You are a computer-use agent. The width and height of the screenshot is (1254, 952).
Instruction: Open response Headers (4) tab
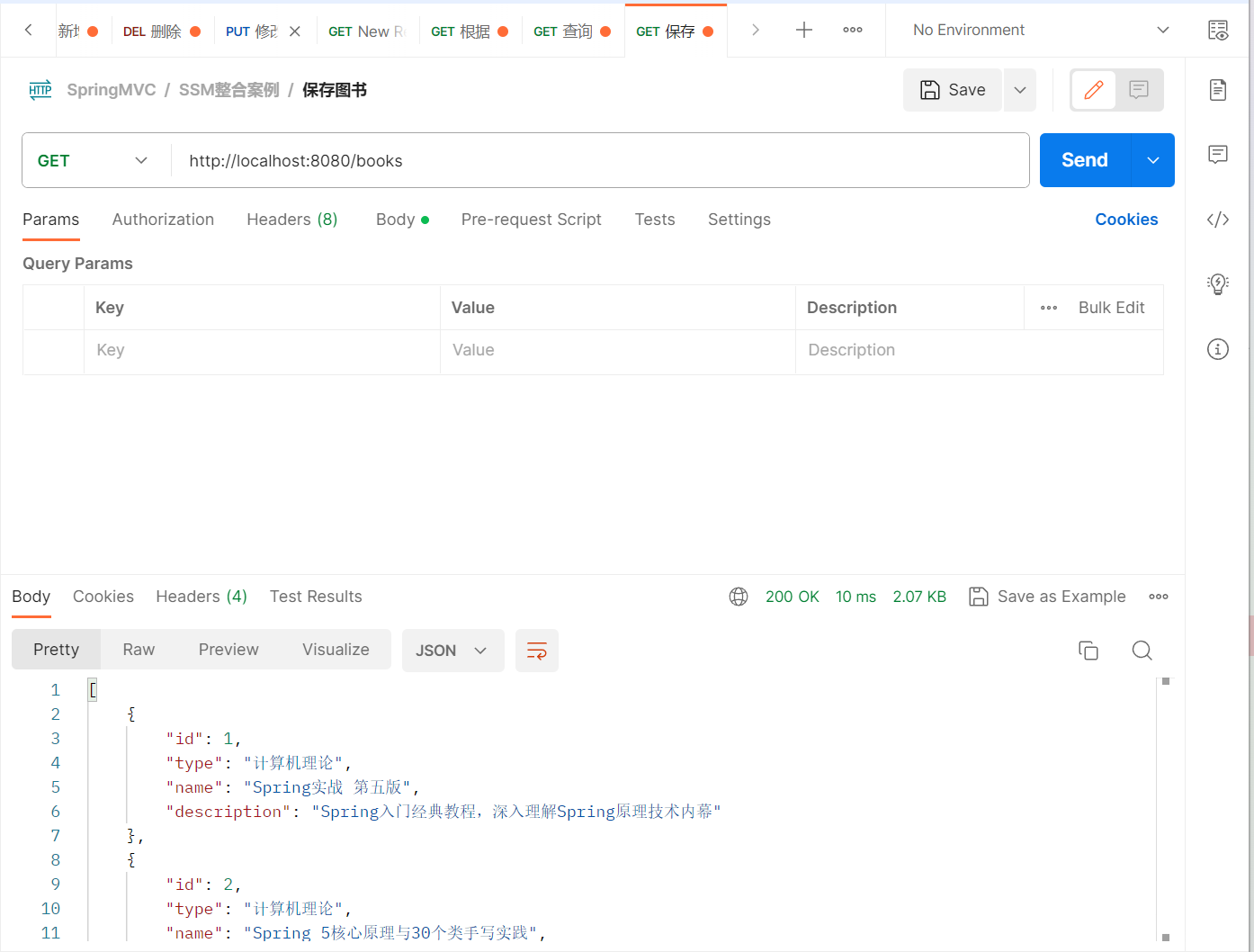click(x=202, y=597)
